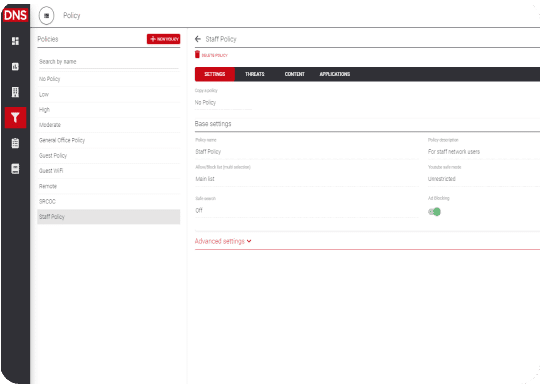Select Staff Policy in policies list
Viewport: 540px width, 384px height.
109,217
